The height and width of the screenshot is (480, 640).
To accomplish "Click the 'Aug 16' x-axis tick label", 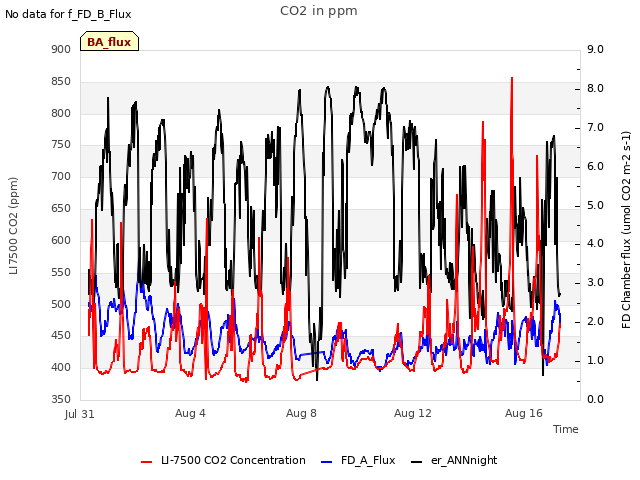I will (x=524, y=413).
